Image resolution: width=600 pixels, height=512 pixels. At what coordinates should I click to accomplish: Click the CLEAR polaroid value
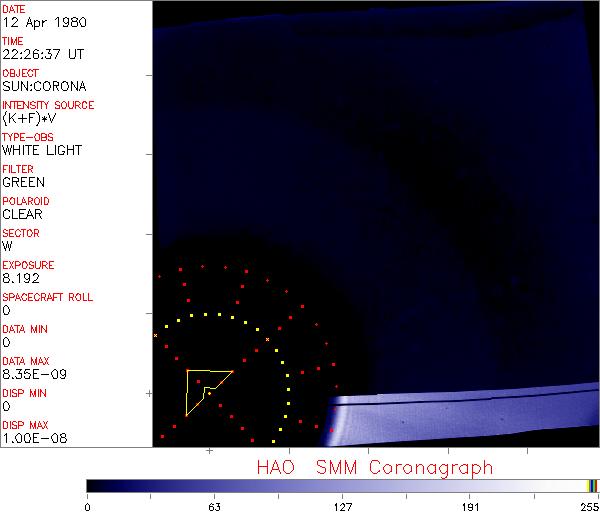click(22, 214)
